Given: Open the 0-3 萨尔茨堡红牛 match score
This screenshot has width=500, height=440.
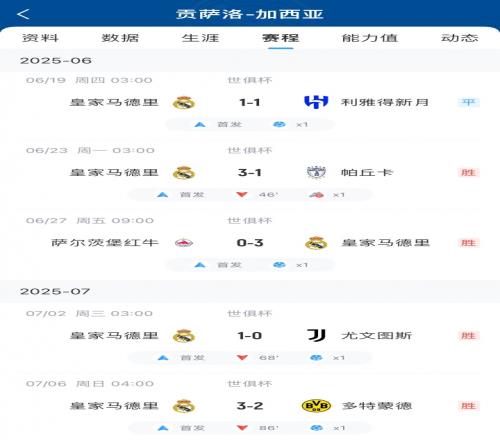Looking at the screenshot, I should (250, 243).
